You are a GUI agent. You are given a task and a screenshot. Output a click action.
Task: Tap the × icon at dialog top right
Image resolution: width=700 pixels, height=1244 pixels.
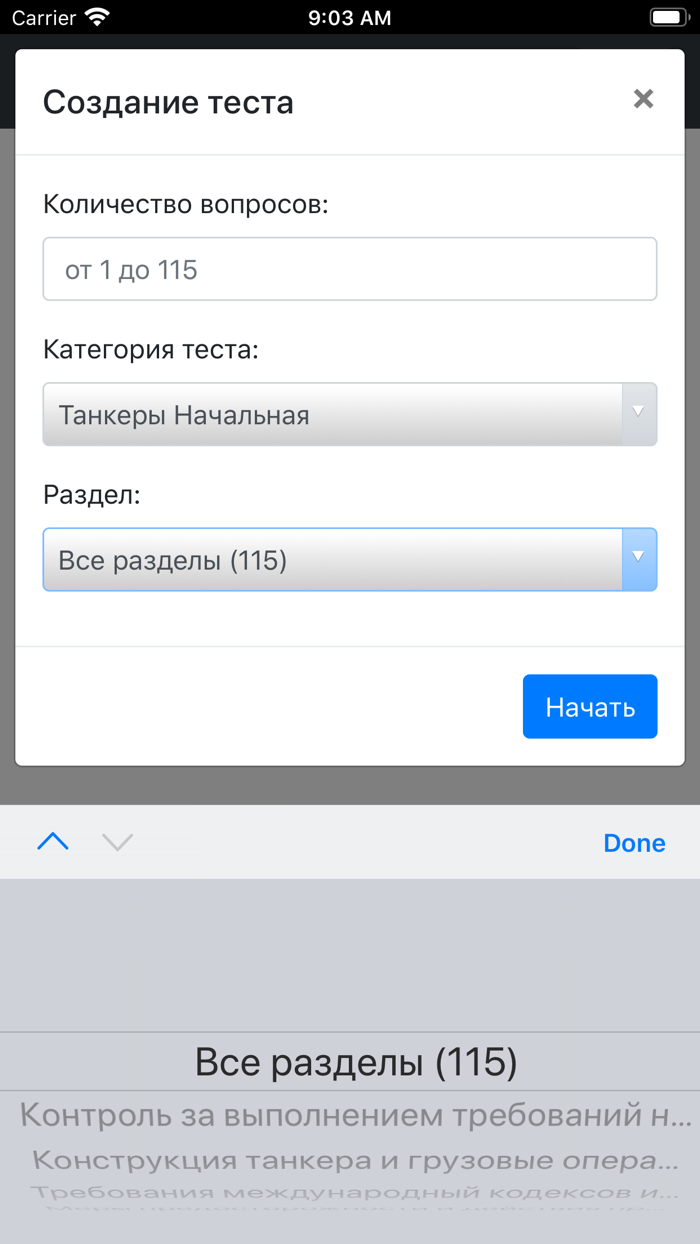click(643, 99)
